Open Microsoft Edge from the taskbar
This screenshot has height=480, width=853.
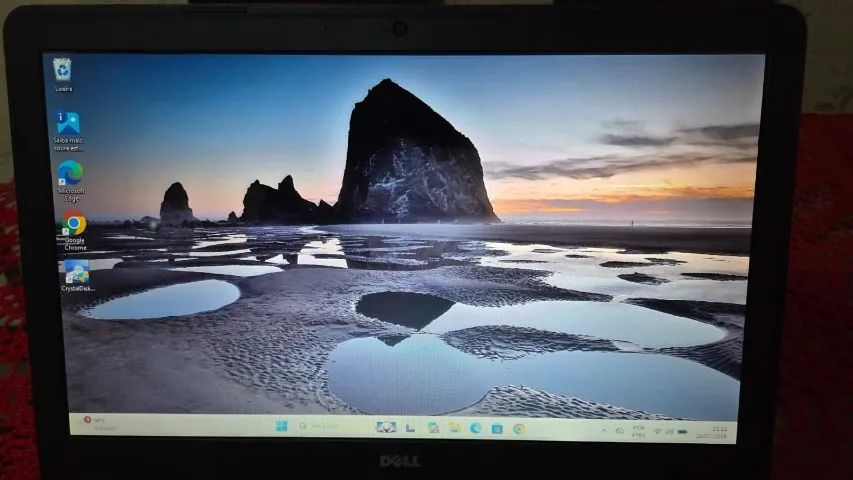click(x=475, y=428)
